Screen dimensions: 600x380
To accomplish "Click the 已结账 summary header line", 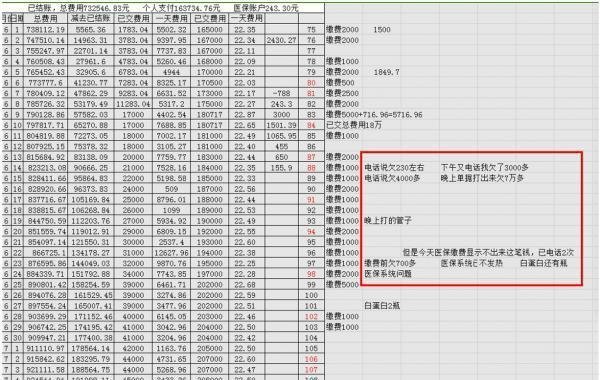I will (x=163, y=8).
